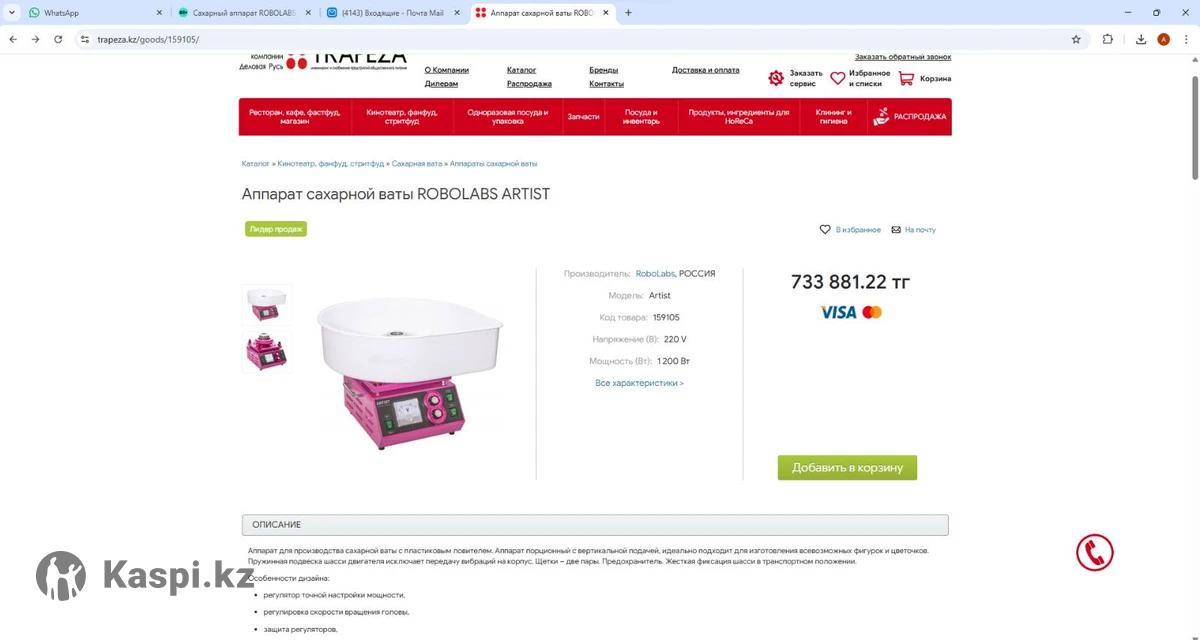The height and width of the screenshot is (640, 1200).
Task: Click the gear Заказать сервис icon
Action: (x=776, y=78)
